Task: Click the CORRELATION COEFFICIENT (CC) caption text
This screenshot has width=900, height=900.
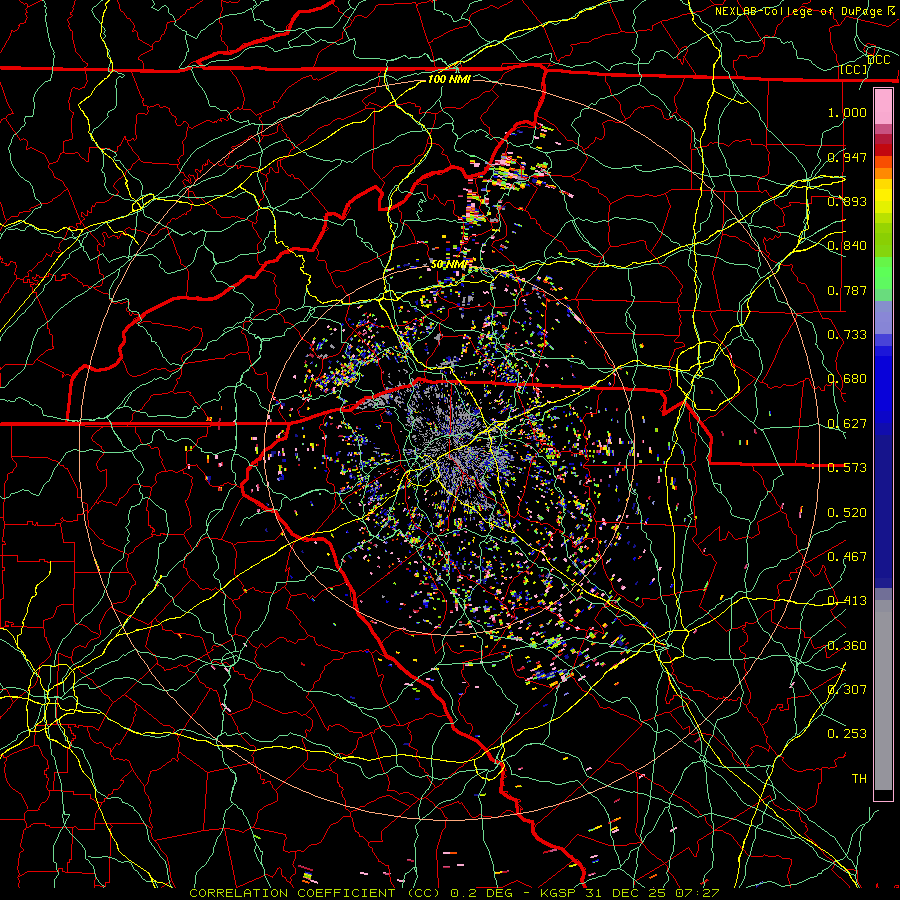Action: 315,893
